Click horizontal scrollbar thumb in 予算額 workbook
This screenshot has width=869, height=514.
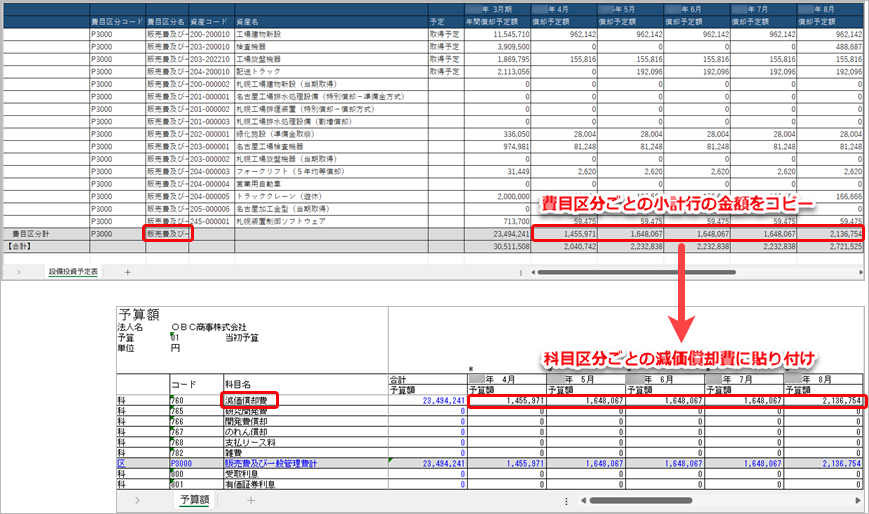(x=641, y=500)
